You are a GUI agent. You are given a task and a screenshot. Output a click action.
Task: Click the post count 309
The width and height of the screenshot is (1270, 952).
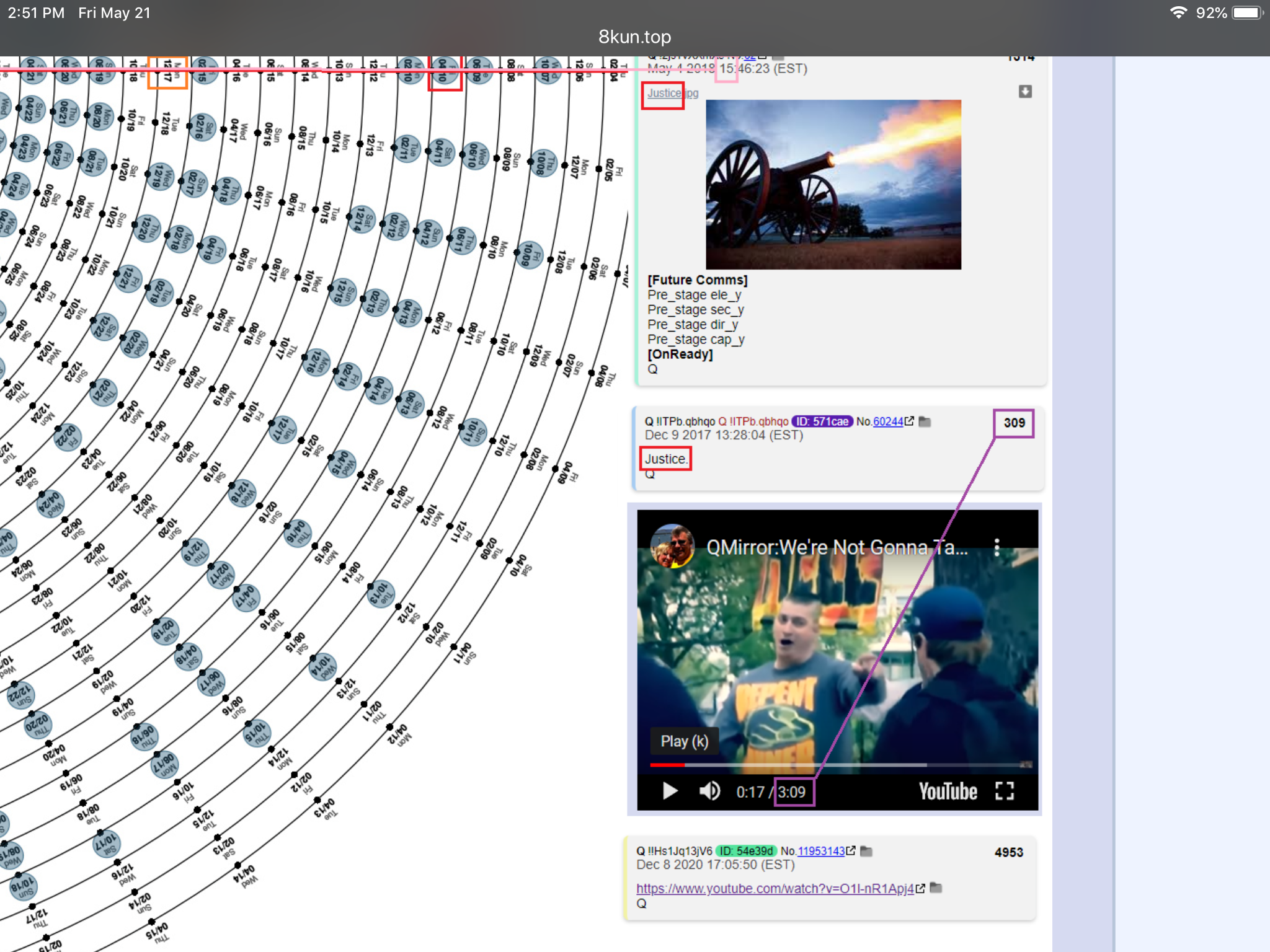tap(1014, 423)
